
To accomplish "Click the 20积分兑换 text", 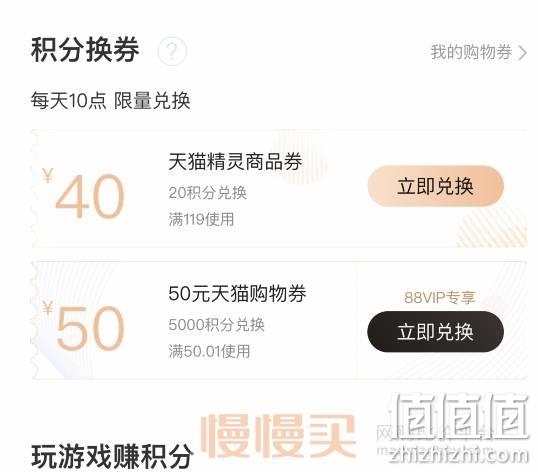I will (x=208, y=193).
